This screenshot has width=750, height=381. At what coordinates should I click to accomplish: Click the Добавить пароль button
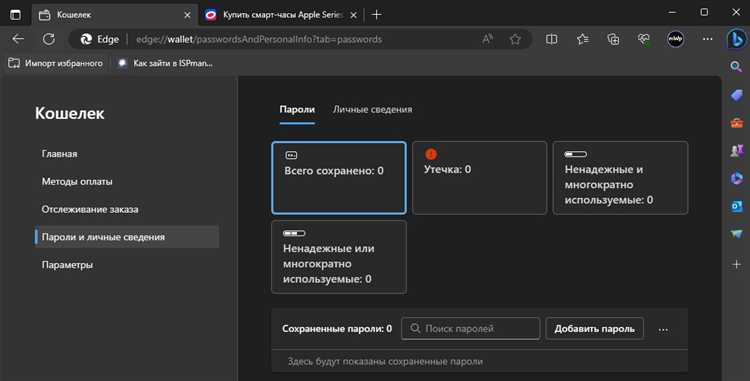(595, 329)
